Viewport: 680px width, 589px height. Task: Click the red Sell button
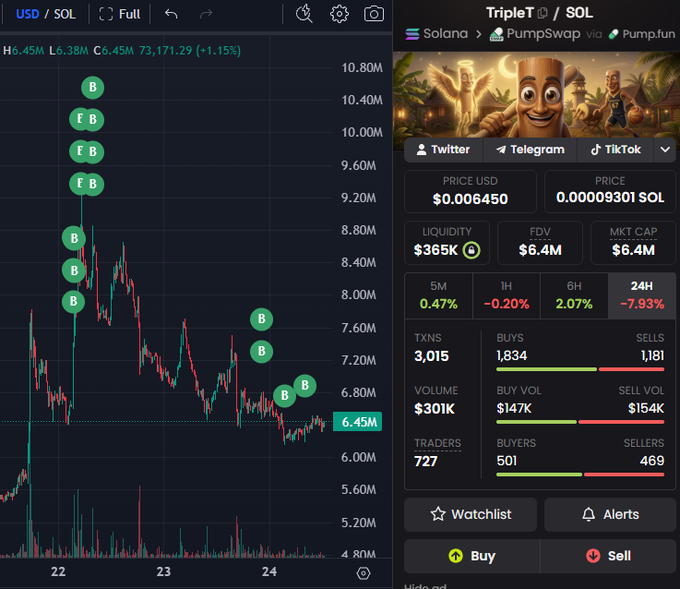point(608,556)
